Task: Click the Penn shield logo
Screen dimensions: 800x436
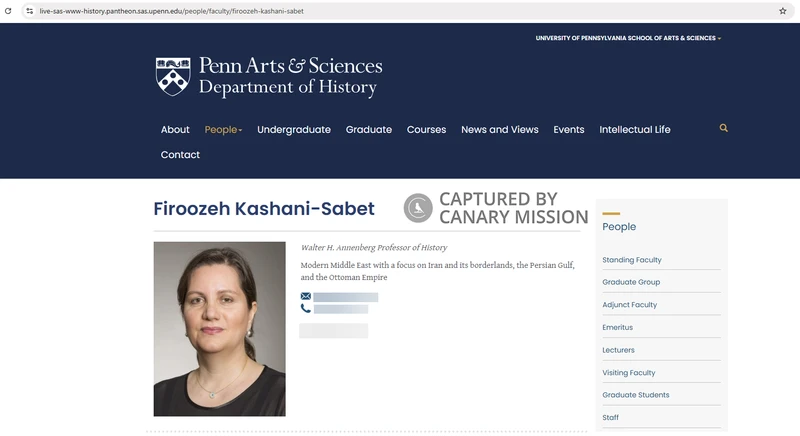Action: [172, 76]
